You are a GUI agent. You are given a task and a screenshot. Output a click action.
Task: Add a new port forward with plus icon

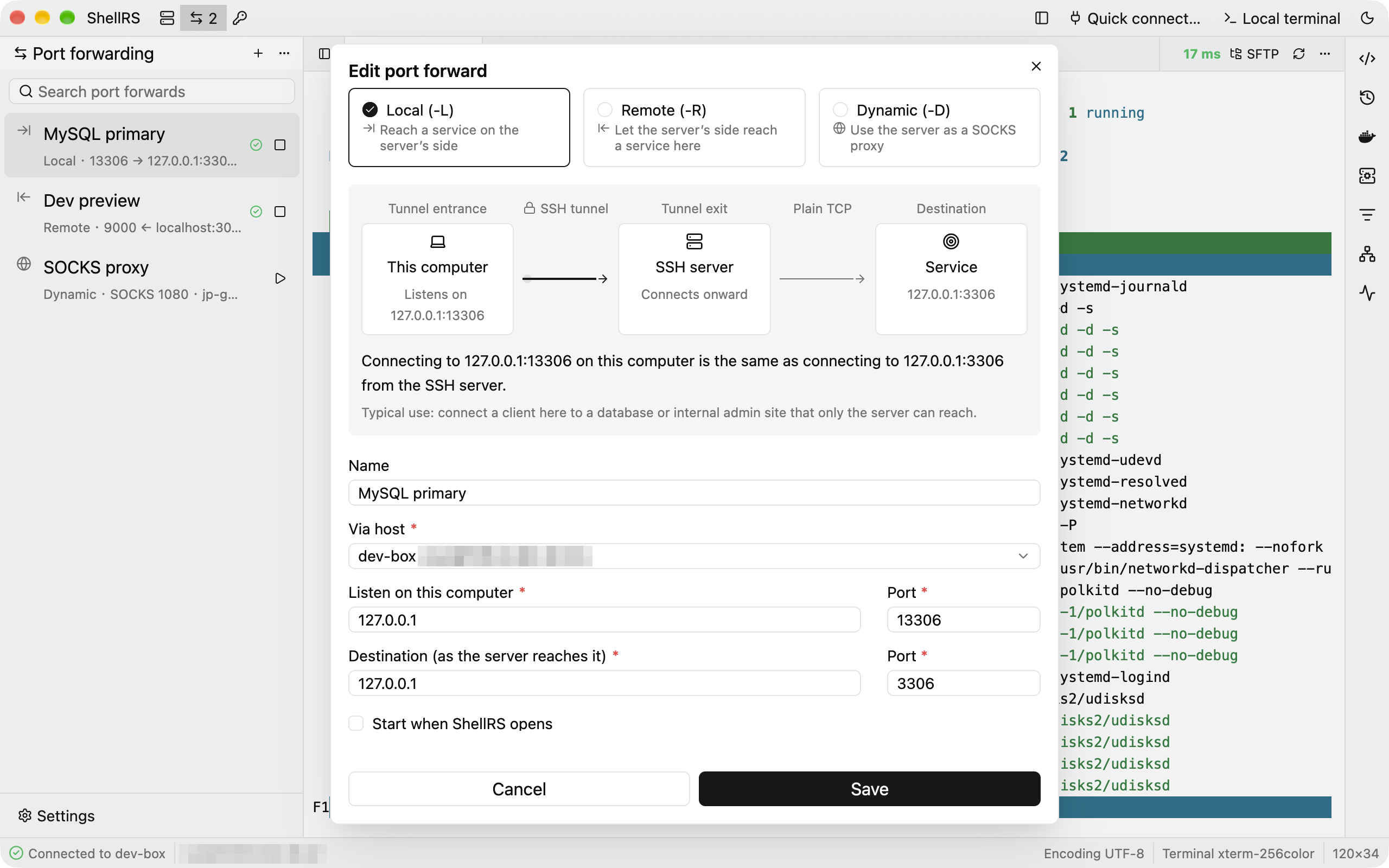point(258,53)
